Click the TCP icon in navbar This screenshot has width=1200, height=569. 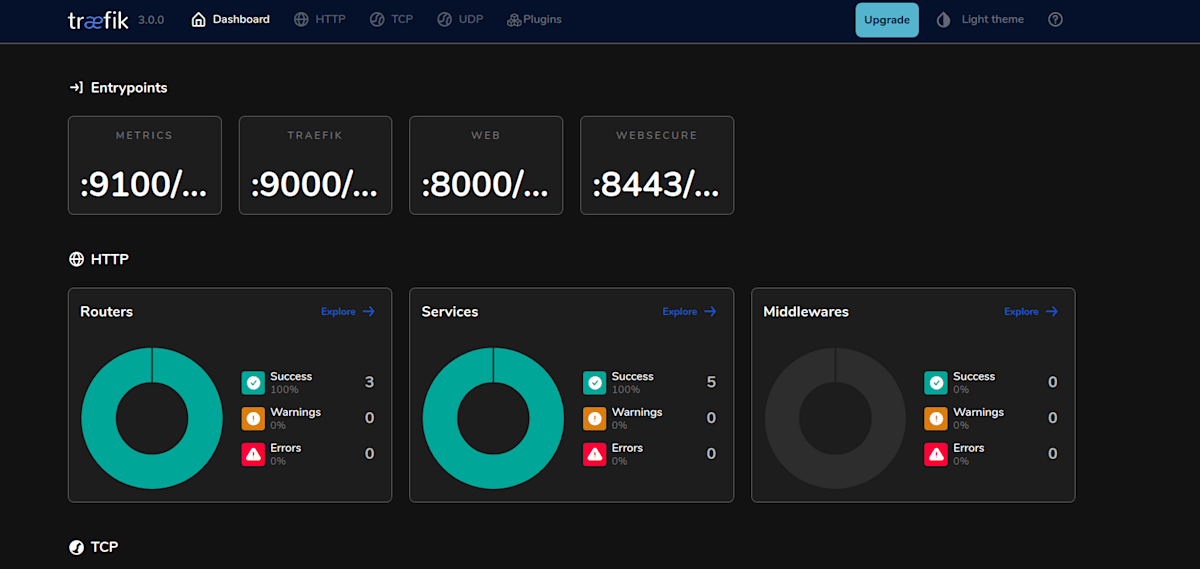pyautogui.click(x=377, y=19)
